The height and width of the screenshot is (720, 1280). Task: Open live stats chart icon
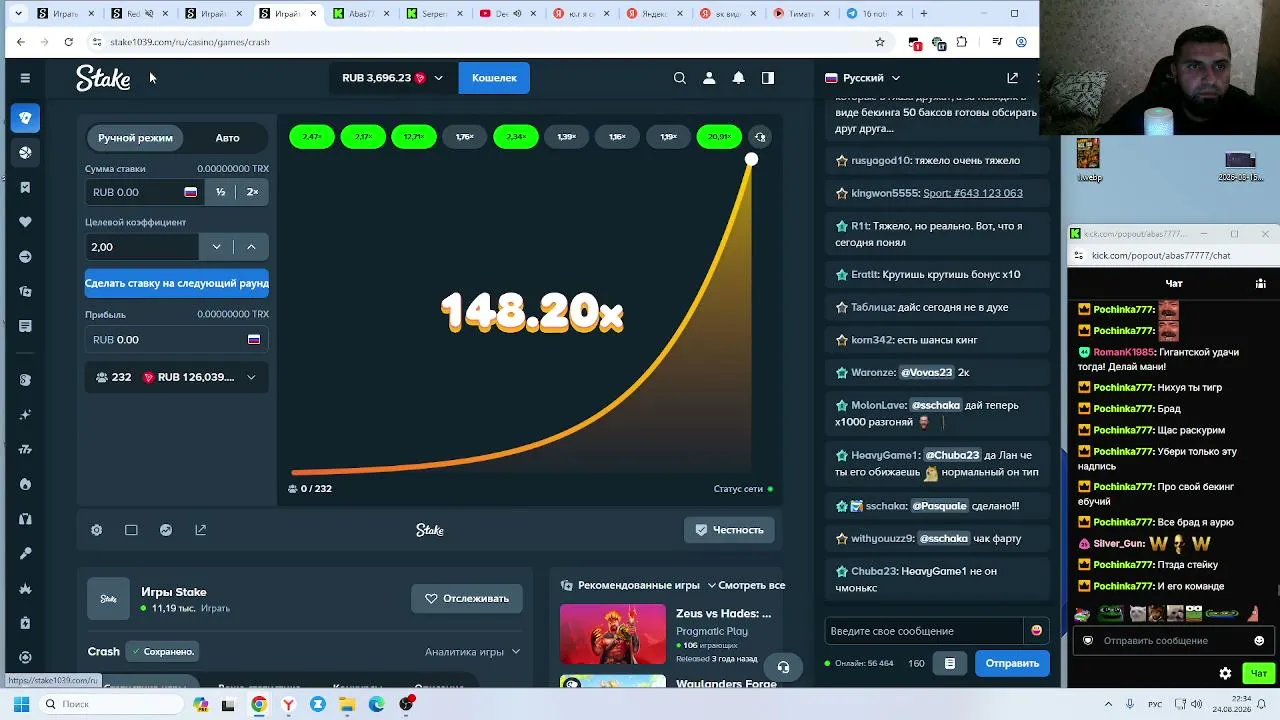click(166, 530)
